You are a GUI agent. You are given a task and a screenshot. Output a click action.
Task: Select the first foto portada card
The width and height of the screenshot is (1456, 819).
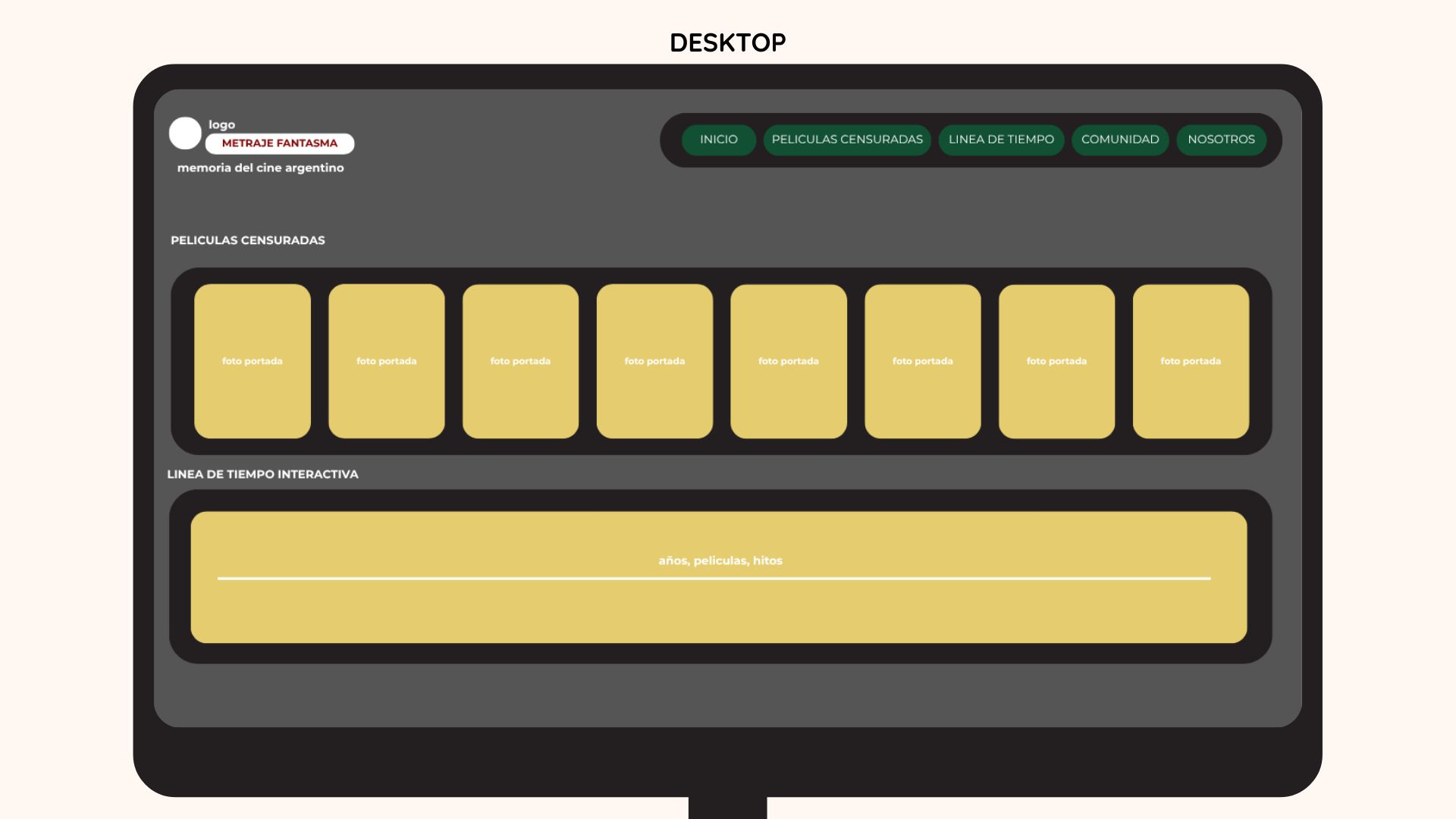coord(253,361)
